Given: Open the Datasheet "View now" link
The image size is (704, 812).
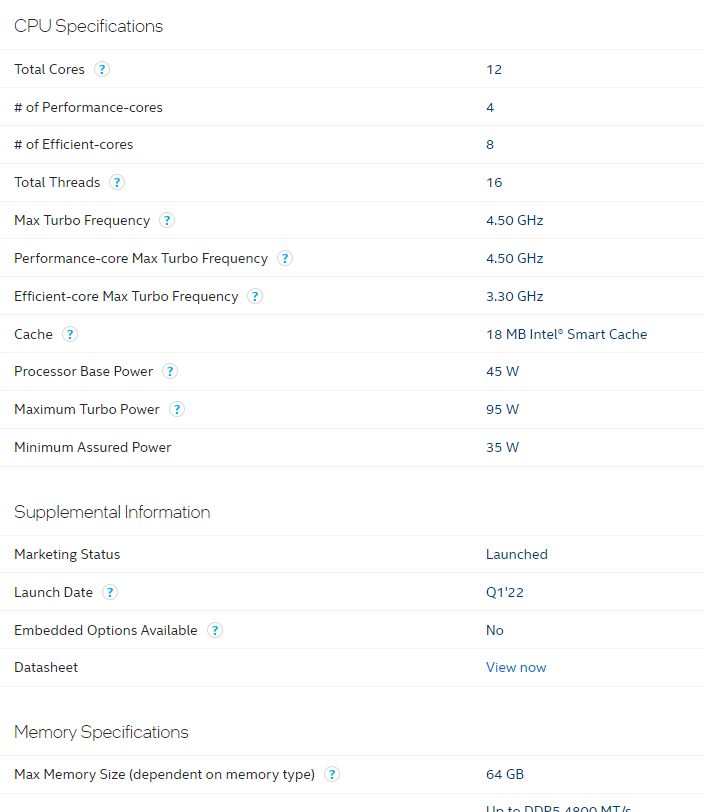Looking at the screenshot, I should pos(516,667).
